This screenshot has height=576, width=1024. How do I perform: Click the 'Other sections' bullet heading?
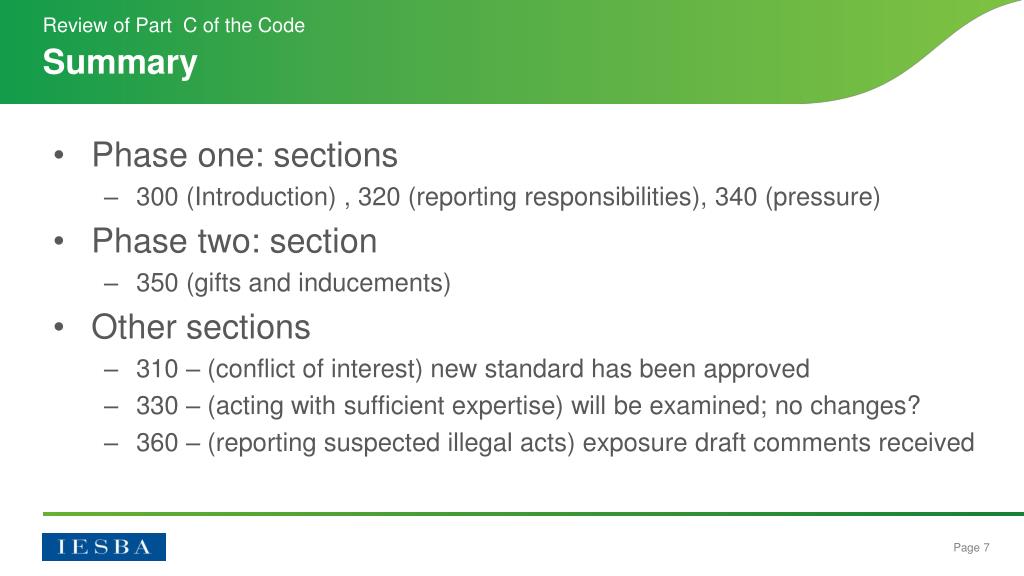[200, 327]
